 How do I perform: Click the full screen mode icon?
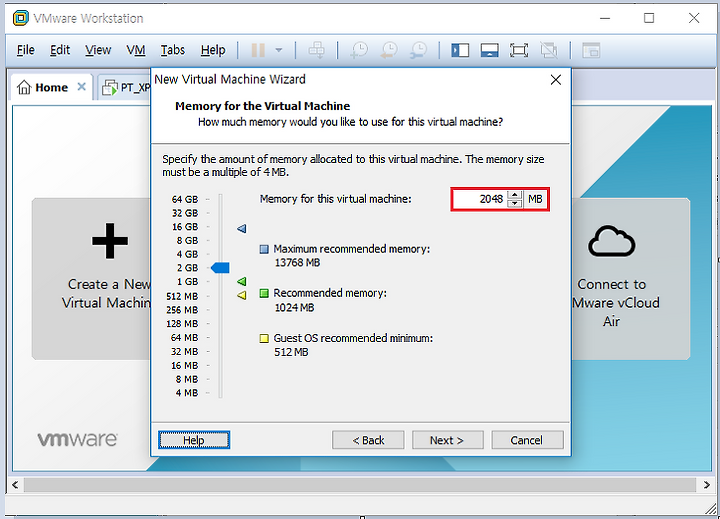[x=519, y=50]
